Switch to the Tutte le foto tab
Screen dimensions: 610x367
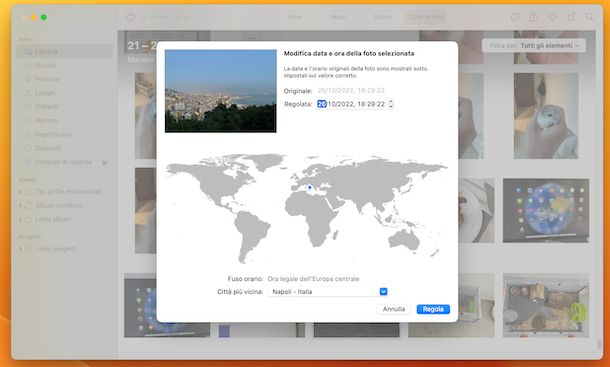pos(426,17)
